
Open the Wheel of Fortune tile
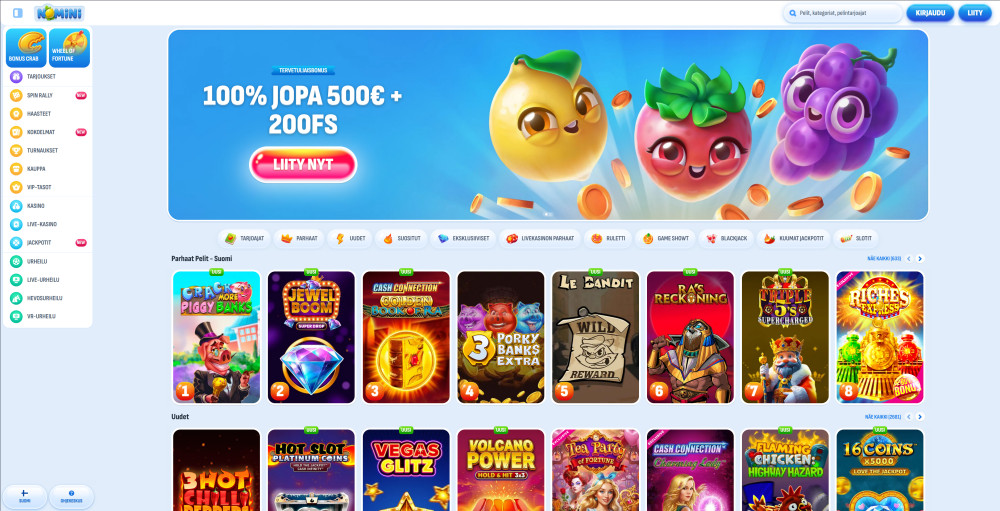[70, 48]
